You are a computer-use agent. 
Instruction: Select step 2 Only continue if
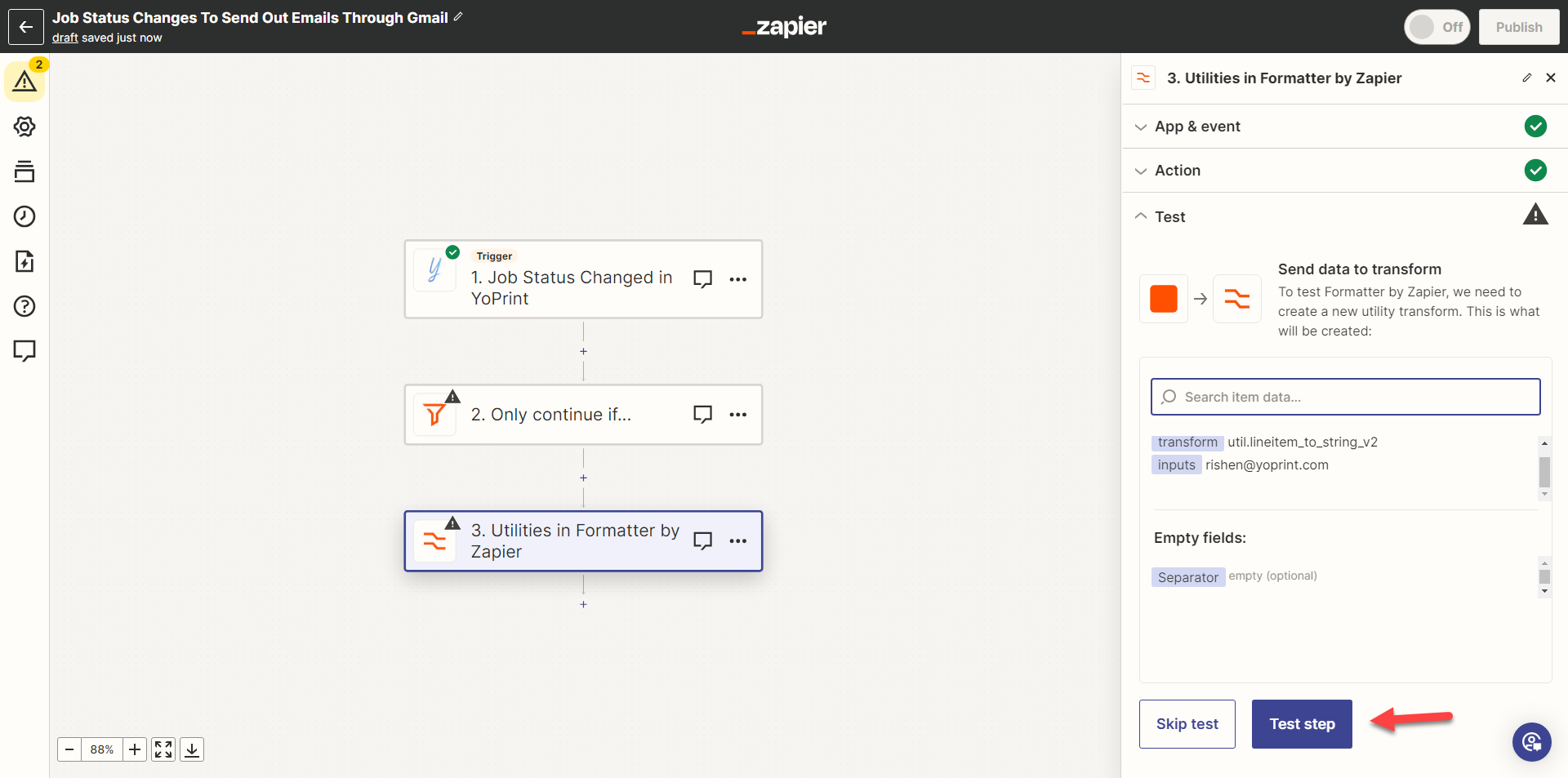pyautogui.click(x=583, y=415)
